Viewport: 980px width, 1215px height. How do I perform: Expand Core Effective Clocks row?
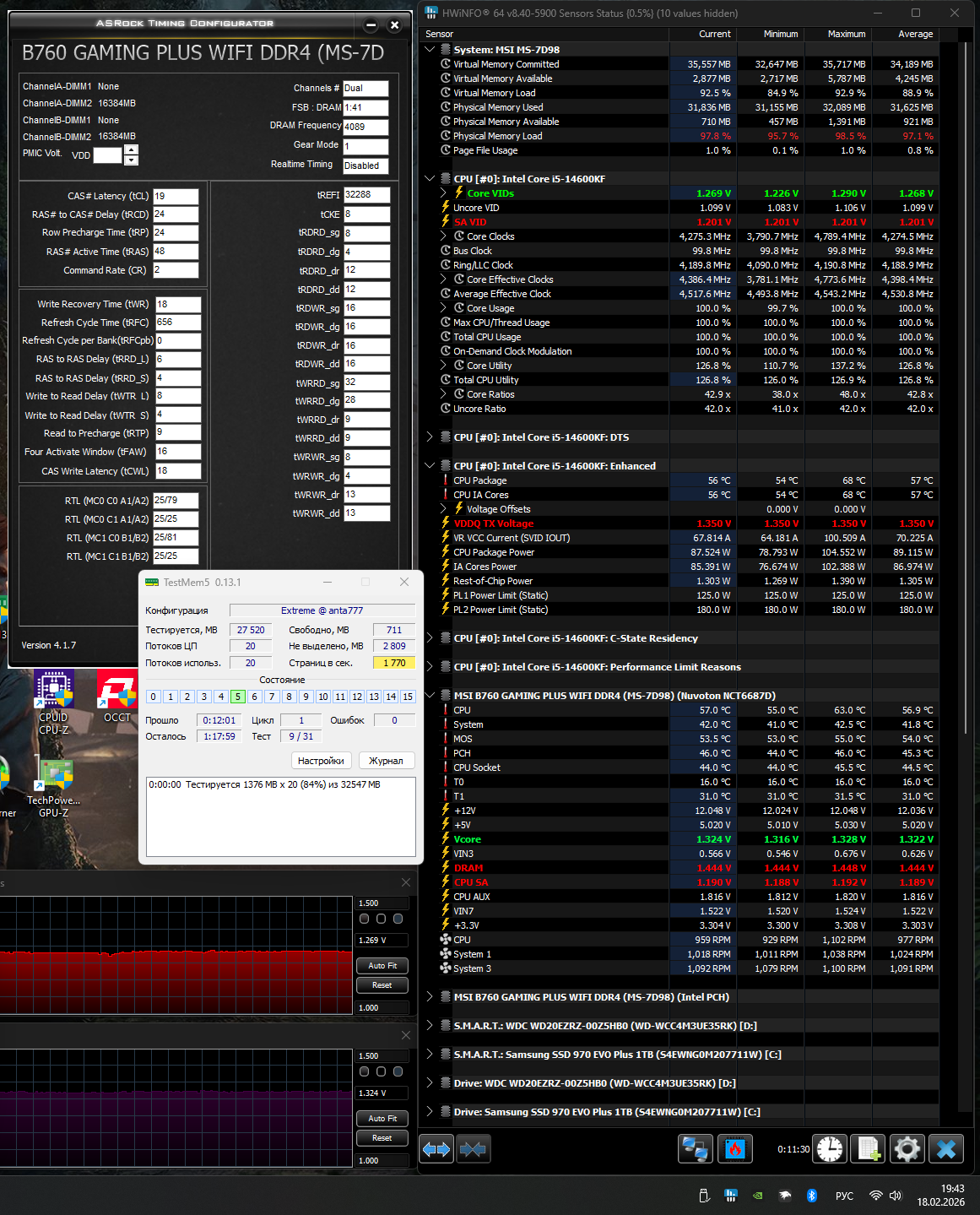[x=444, y=279]
